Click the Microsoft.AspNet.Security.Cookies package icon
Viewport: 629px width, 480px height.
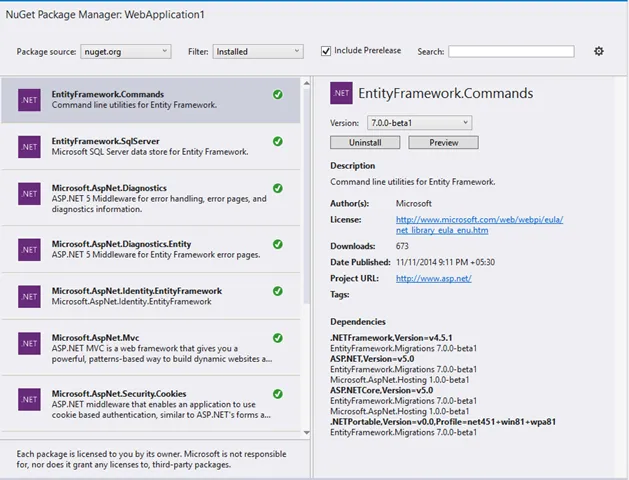point(29,399)
